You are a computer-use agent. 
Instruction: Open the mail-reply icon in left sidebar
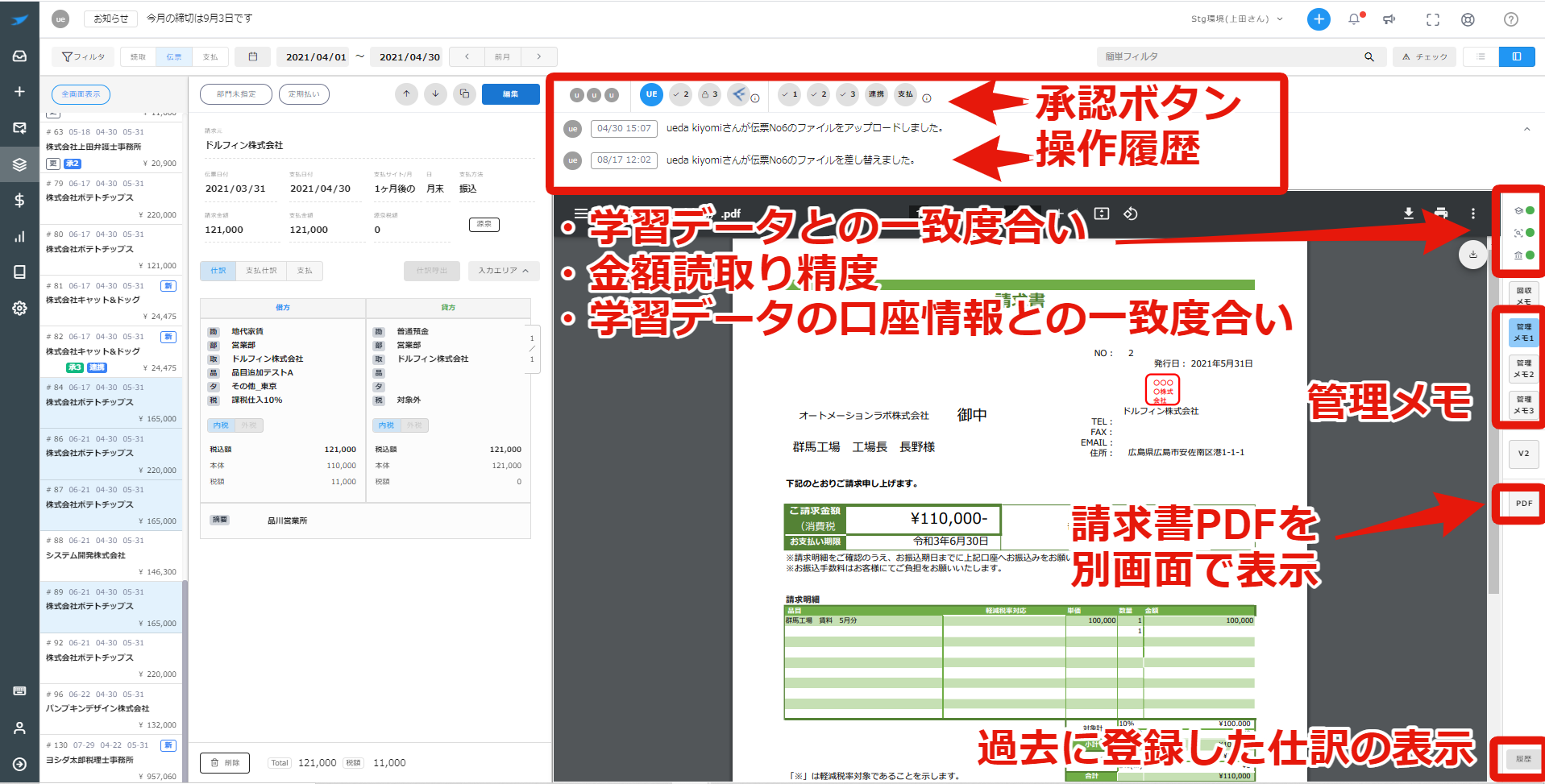click(x=19, y=128)
